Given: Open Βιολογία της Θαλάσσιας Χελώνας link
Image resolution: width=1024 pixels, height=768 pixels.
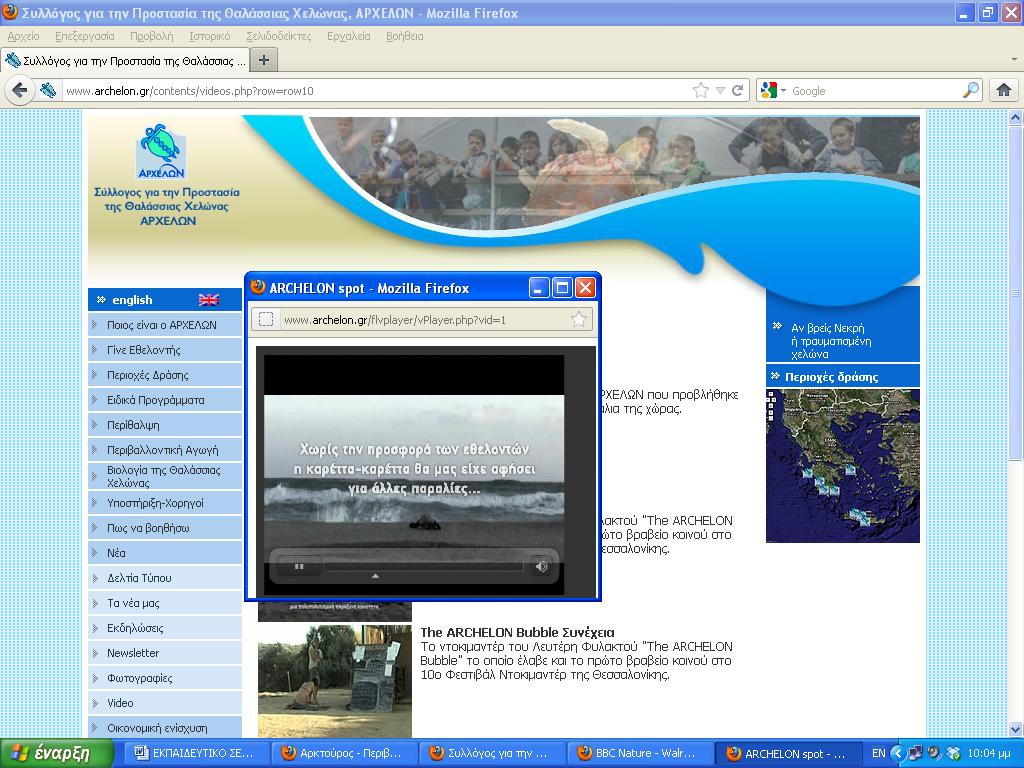Looking at the screenshot, I should pos(165,476).
